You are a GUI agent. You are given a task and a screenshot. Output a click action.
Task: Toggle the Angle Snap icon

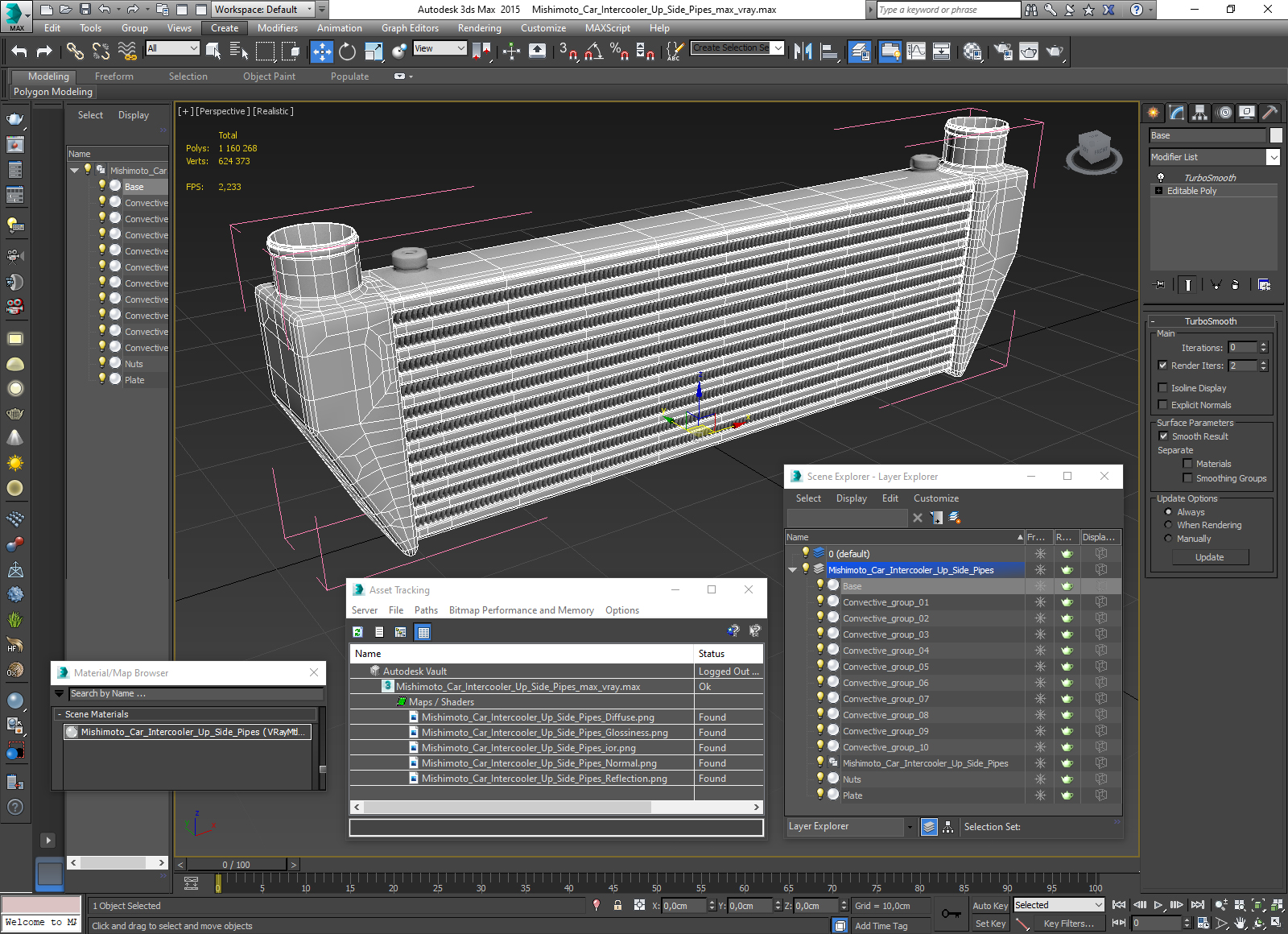click(594, 52)
